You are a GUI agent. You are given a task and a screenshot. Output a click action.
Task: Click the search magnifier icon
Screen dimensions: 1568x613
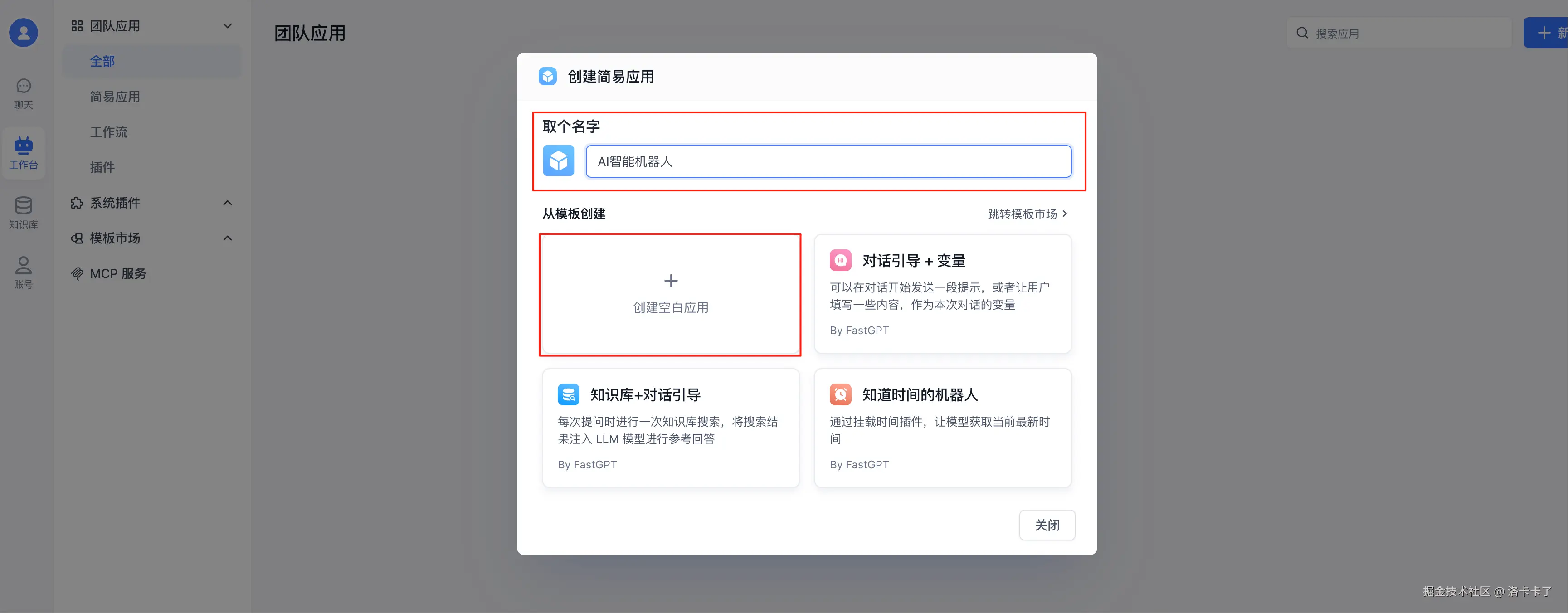coord(1302,33)
